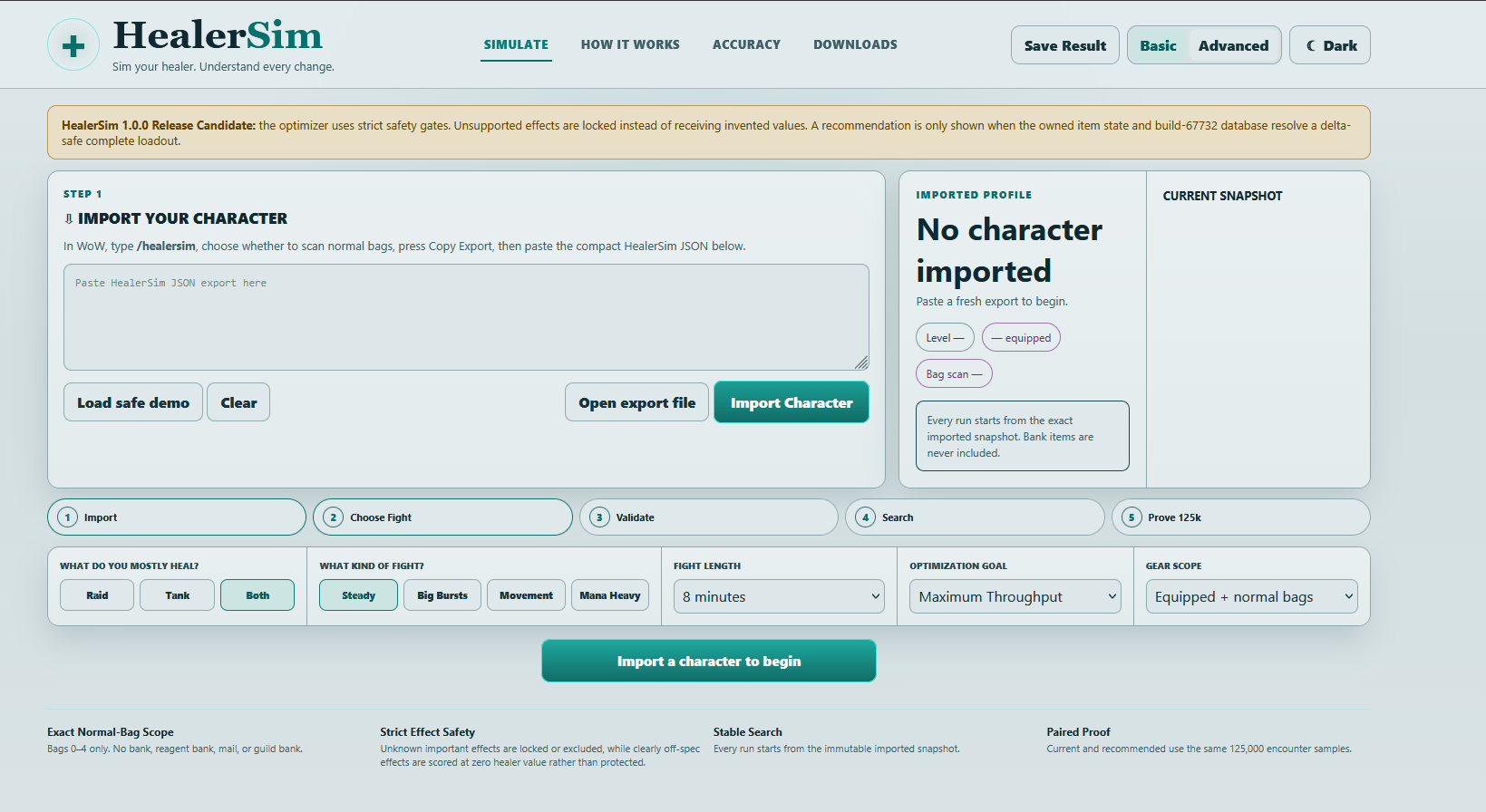1486x812 pixels.
Task: Click the Bag scan badge
Action: pyautogui.click(x=954, y=373)
